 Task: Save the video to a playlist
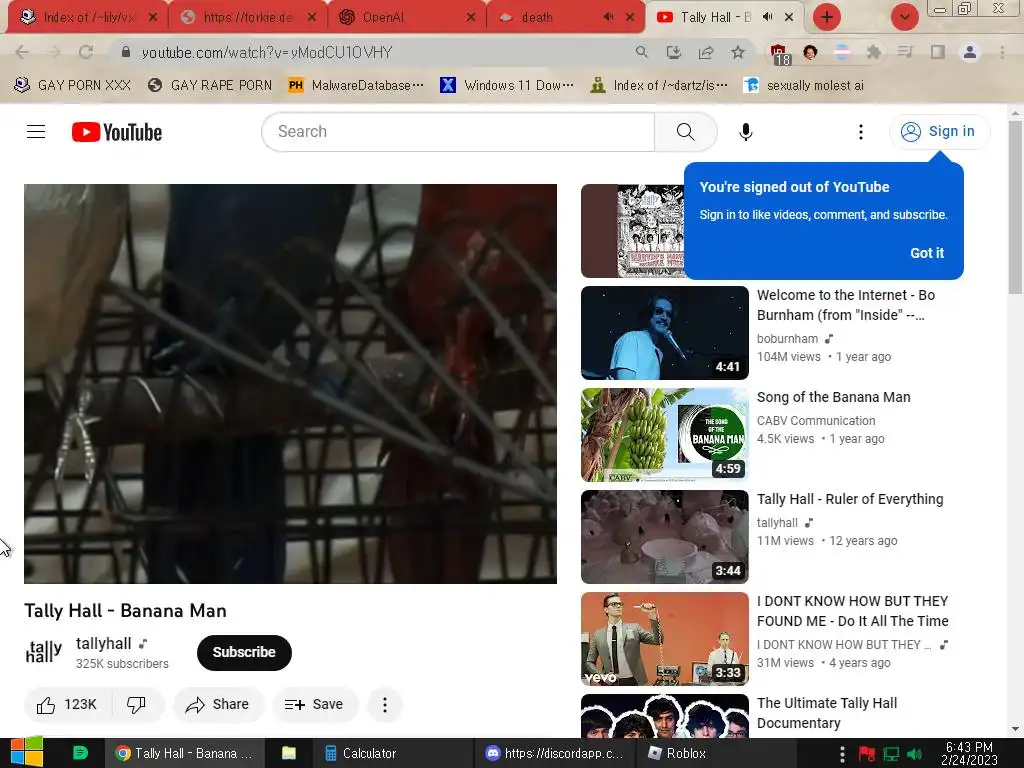[314, 705]
